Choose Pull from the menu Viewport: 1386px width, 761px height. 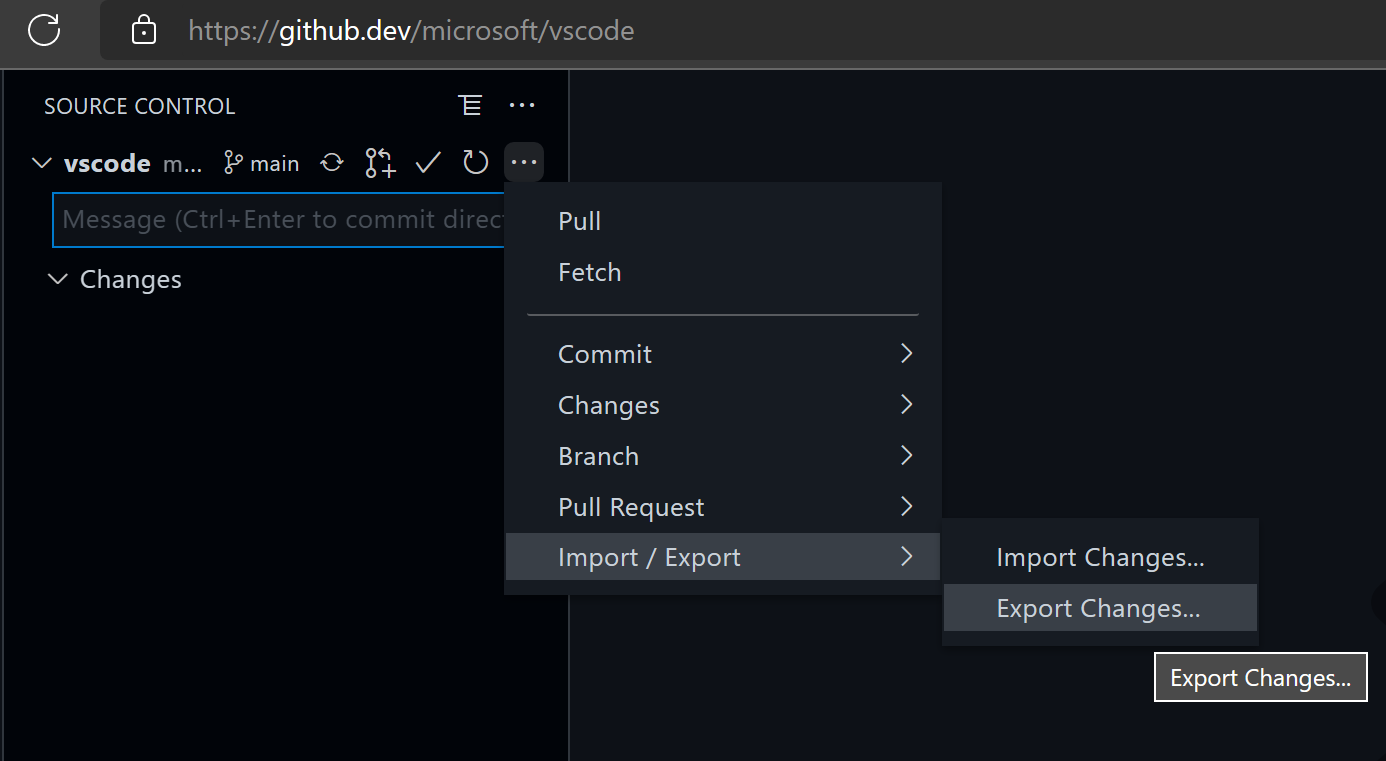point(723,221)
